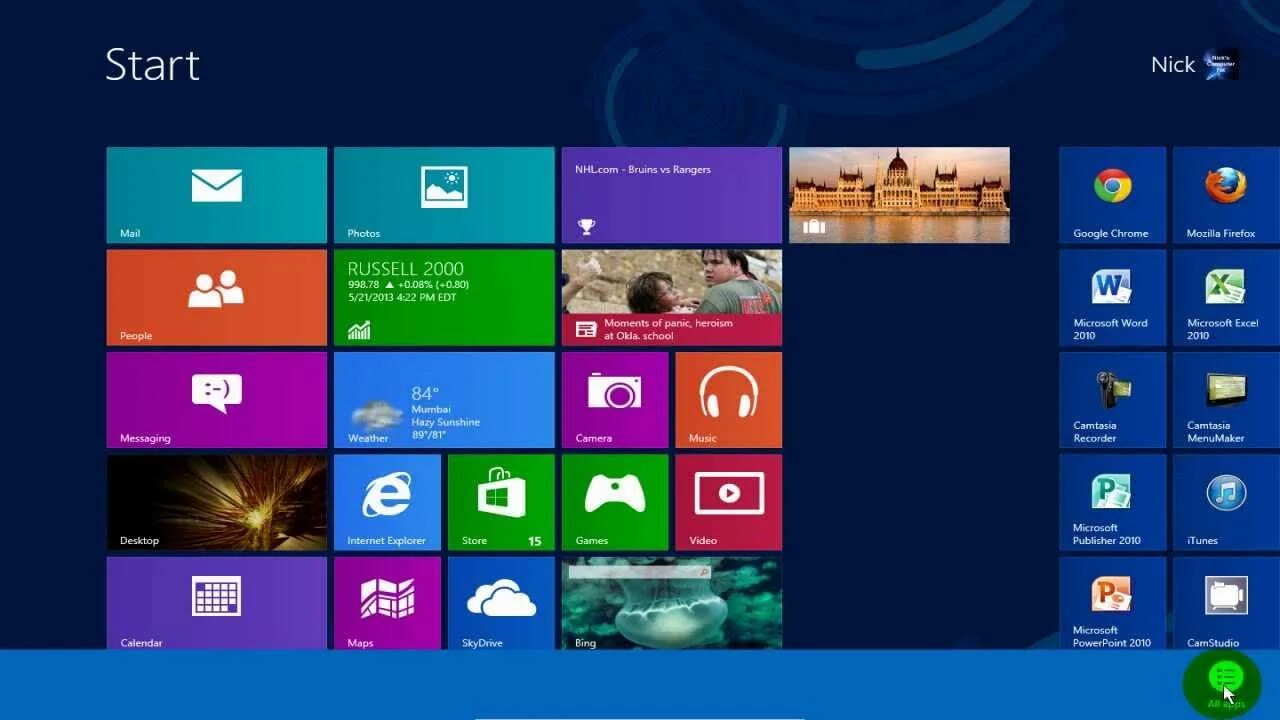The image size is (1280, 720).
Task: Open the Camera tile
Action: click(x=615, y=400)
